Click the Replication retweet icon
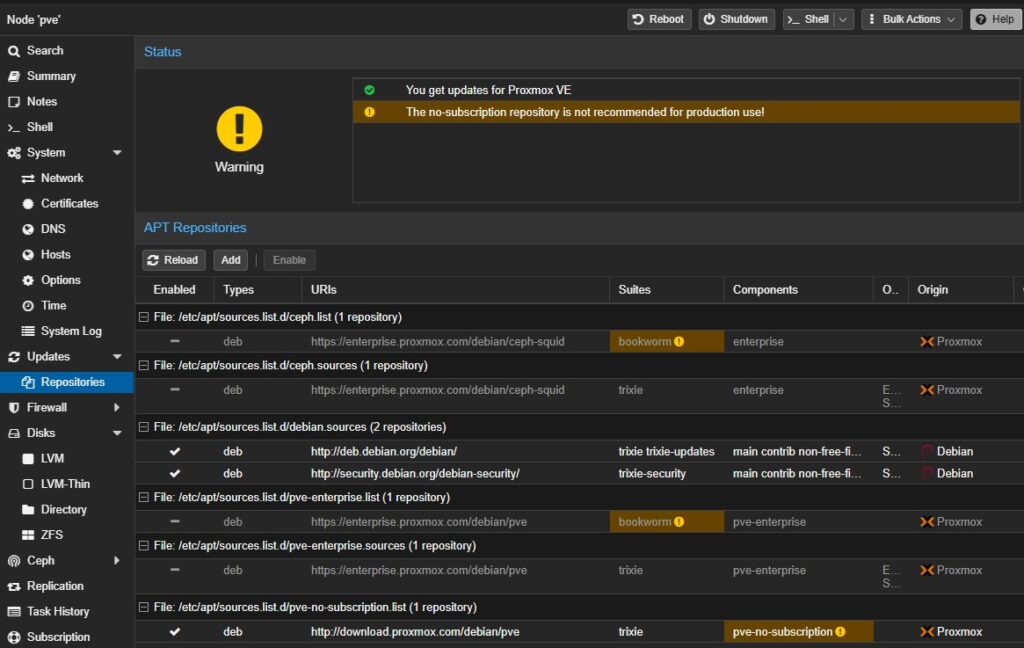The width and height of the screenshot is (1024, 648). point(14,586)
